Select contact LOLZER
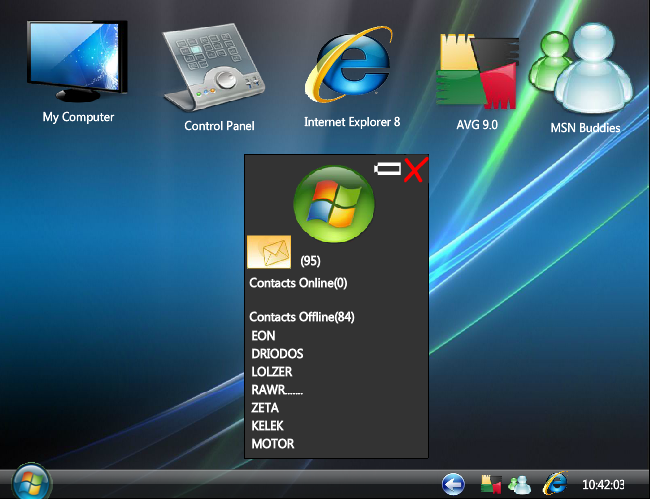 (x=272, y=372)
